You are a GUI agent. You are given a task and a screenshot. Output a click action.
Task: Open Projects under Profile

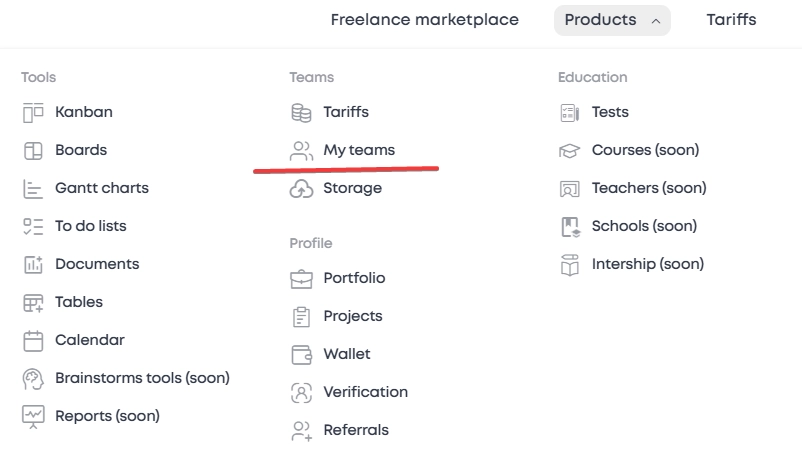point(352,316)
